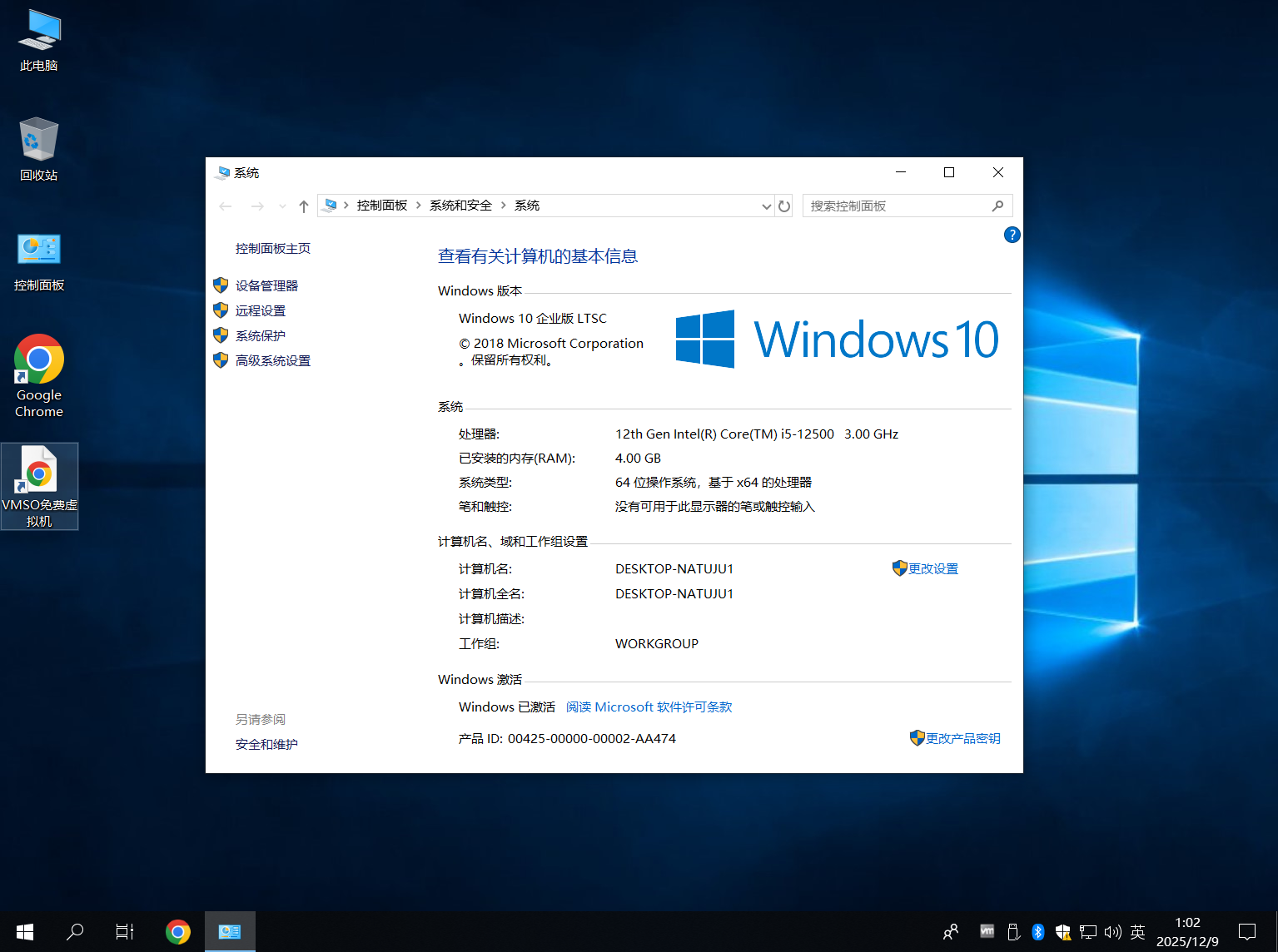1278x952 pixels.
Task: Open 设备管理器 from the sidebar
Action: point(266,285)
